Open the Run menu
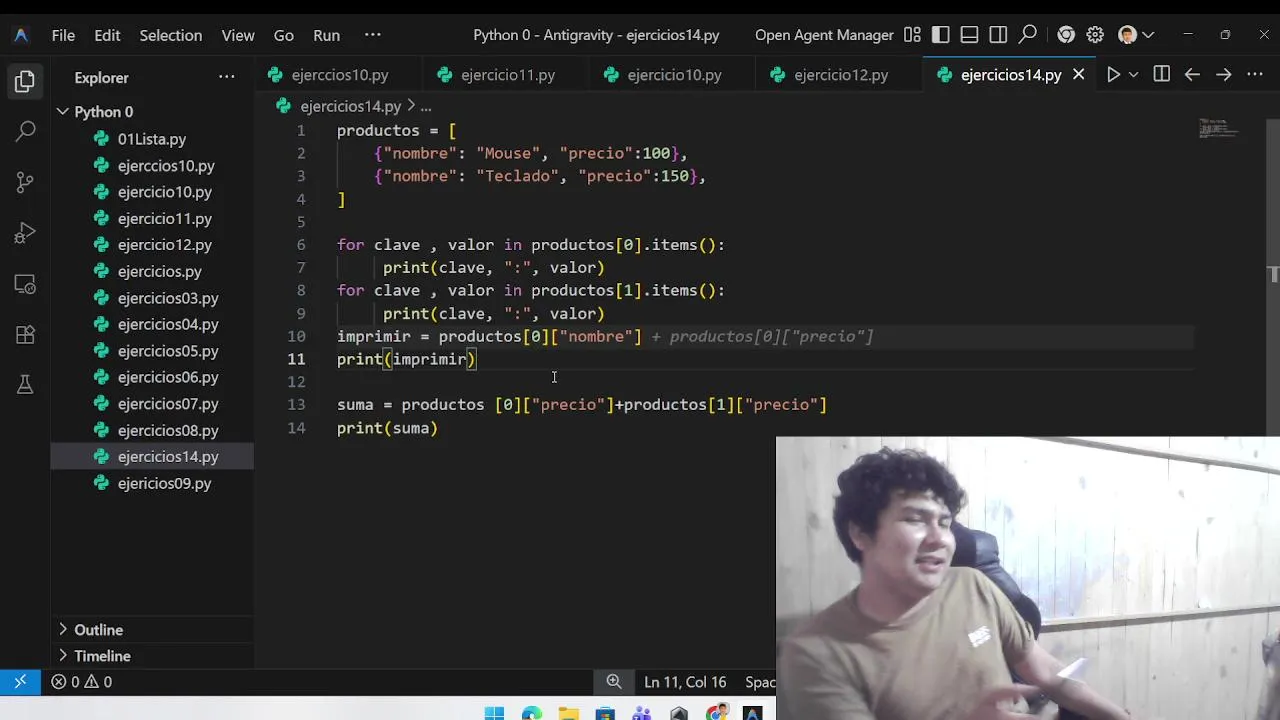Screen dimensions: 1280x720 coord(327,35)
